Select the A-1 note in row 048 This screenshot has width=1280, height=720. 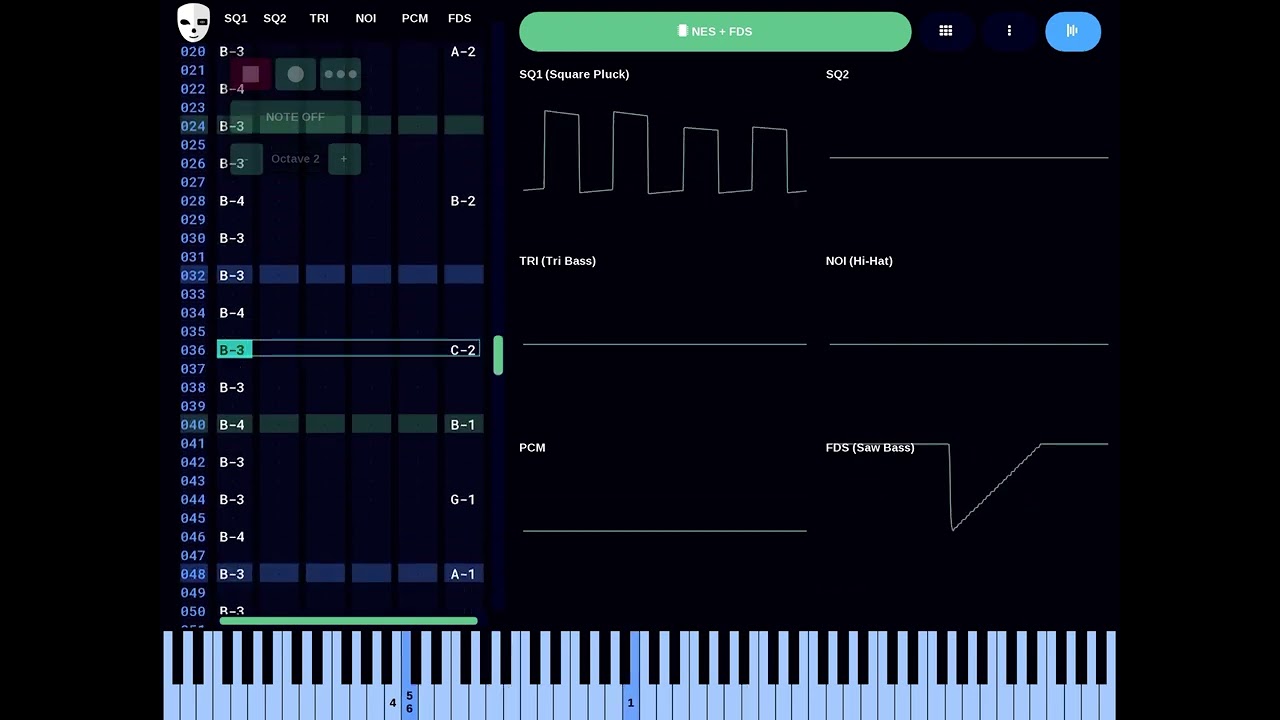point(463,574)
